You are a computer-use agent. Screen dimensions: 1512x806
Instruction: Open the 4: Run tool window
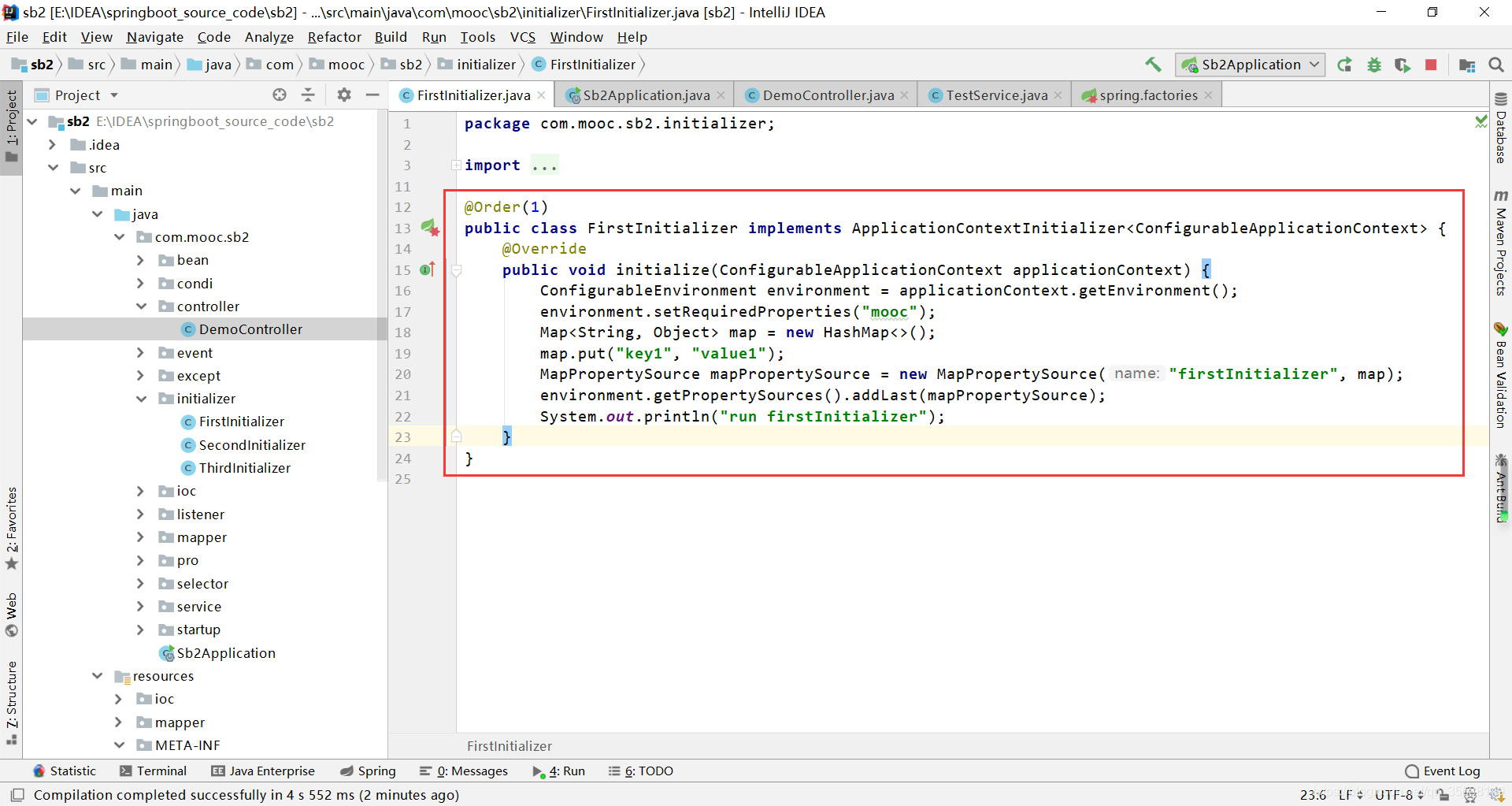point(559,771)
